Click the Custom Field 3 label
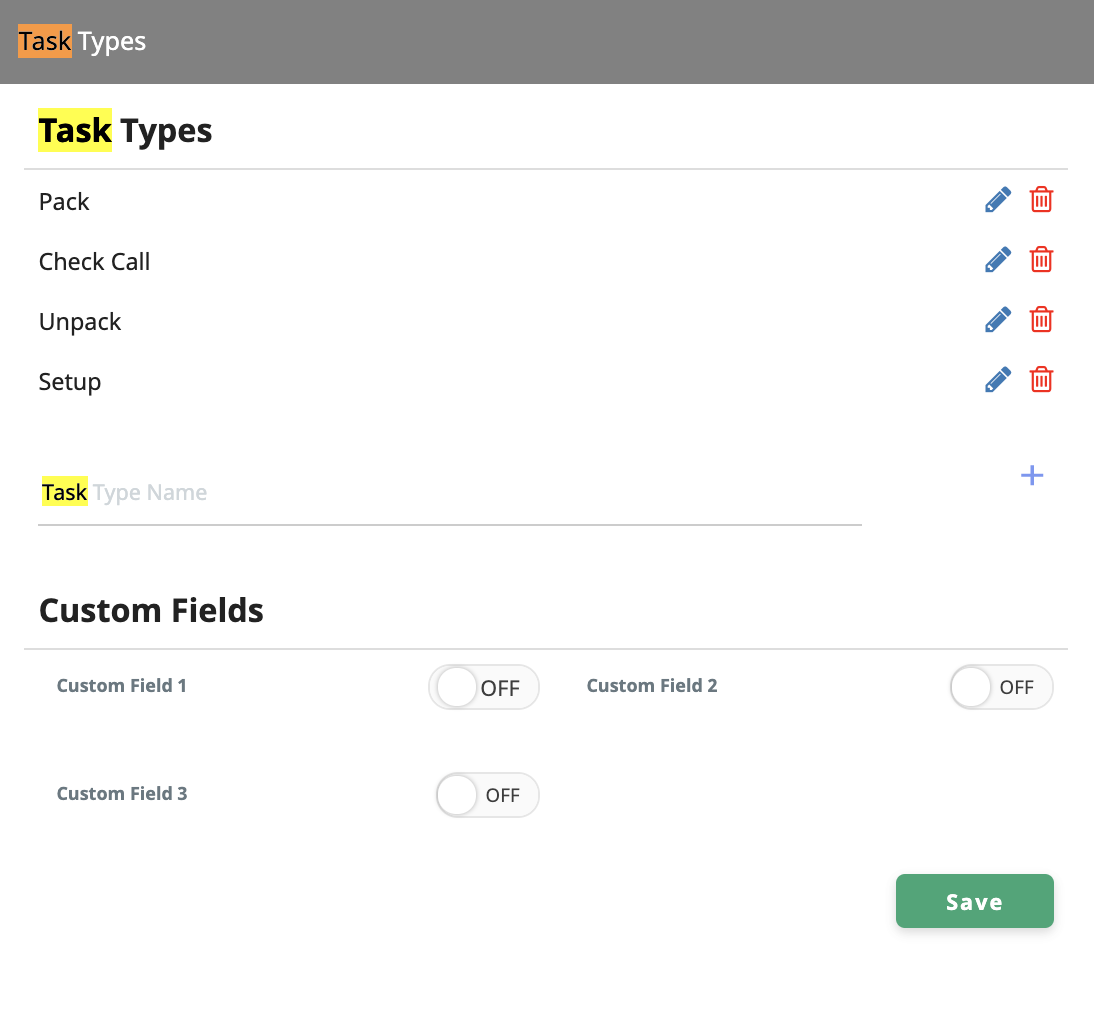 (122, 794)
